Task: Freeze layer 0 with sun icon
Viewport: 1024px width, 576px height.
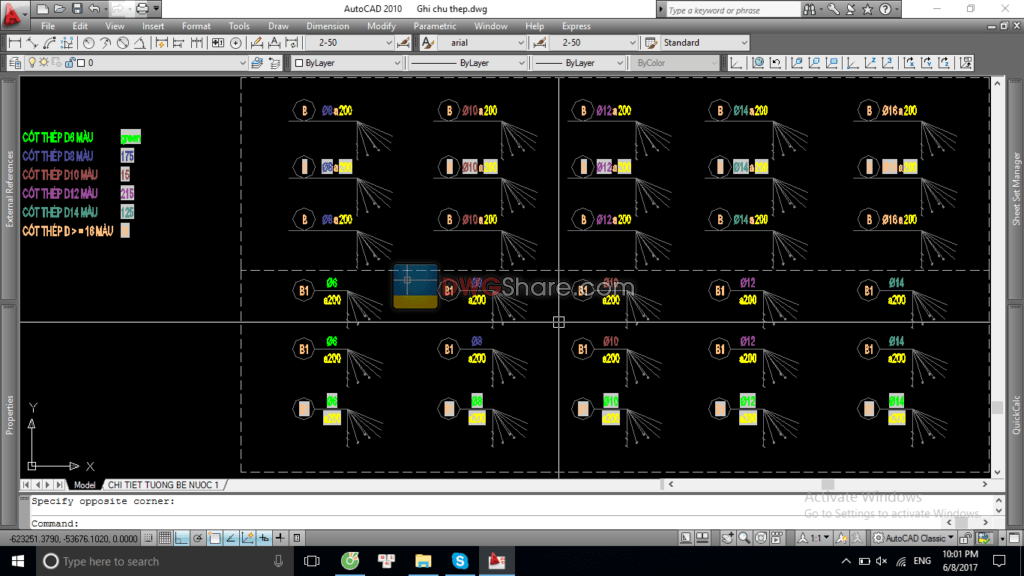Action: [x=44, y=61]
